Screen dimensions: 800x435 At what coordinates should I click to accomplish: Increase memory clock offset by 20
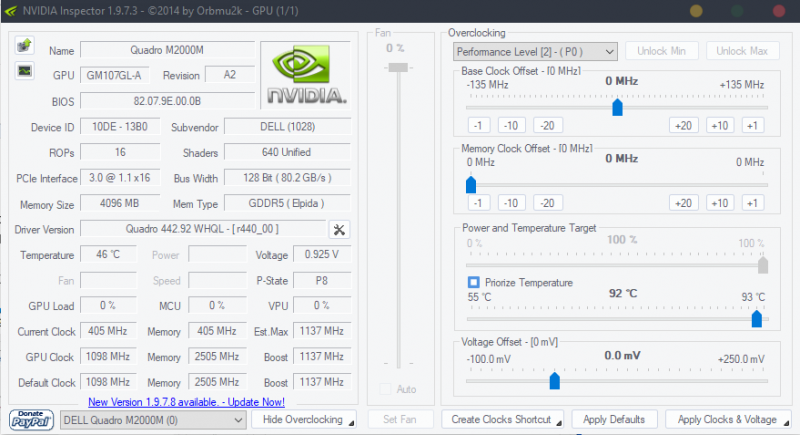(683, 203)
